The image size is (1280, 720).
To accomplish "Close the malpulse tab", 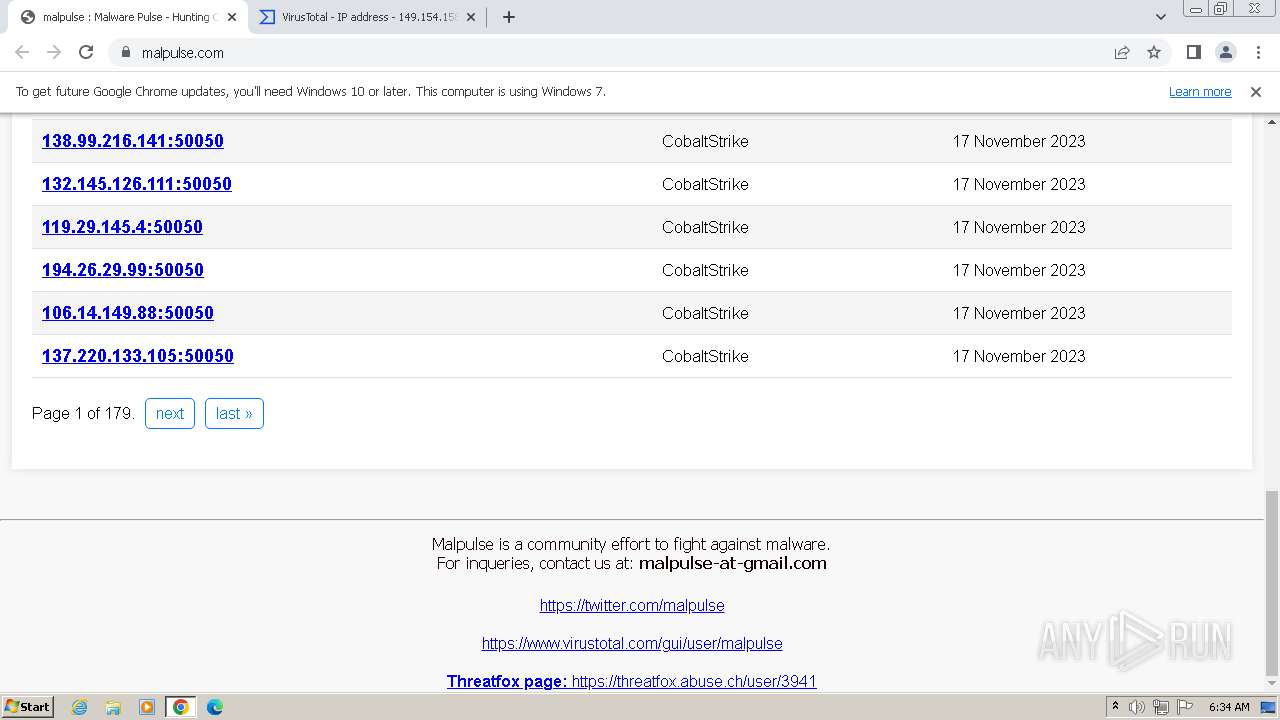I will pos(232,17).
